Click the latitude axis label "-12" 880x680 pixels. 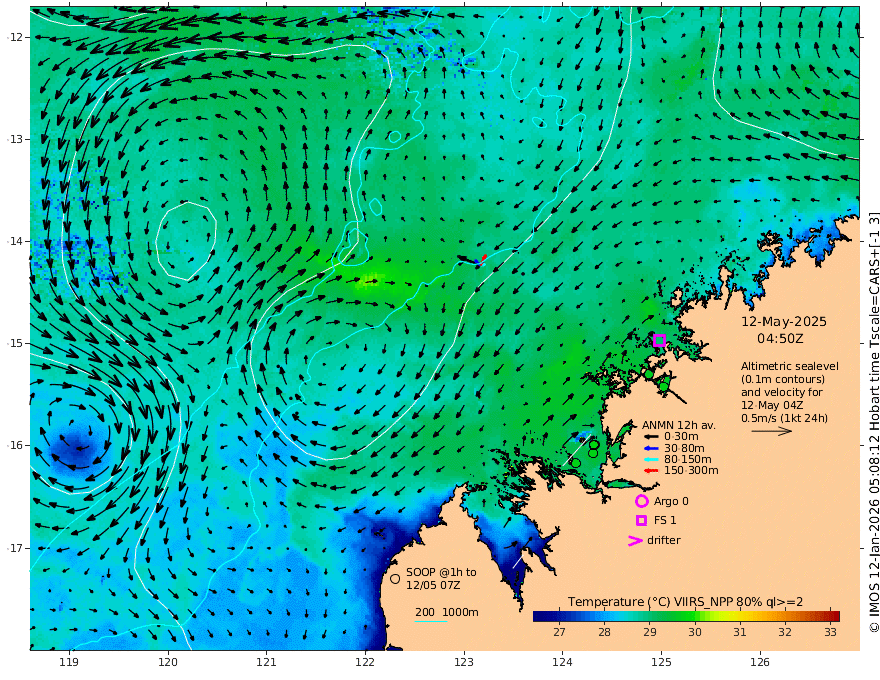point(15,37)
